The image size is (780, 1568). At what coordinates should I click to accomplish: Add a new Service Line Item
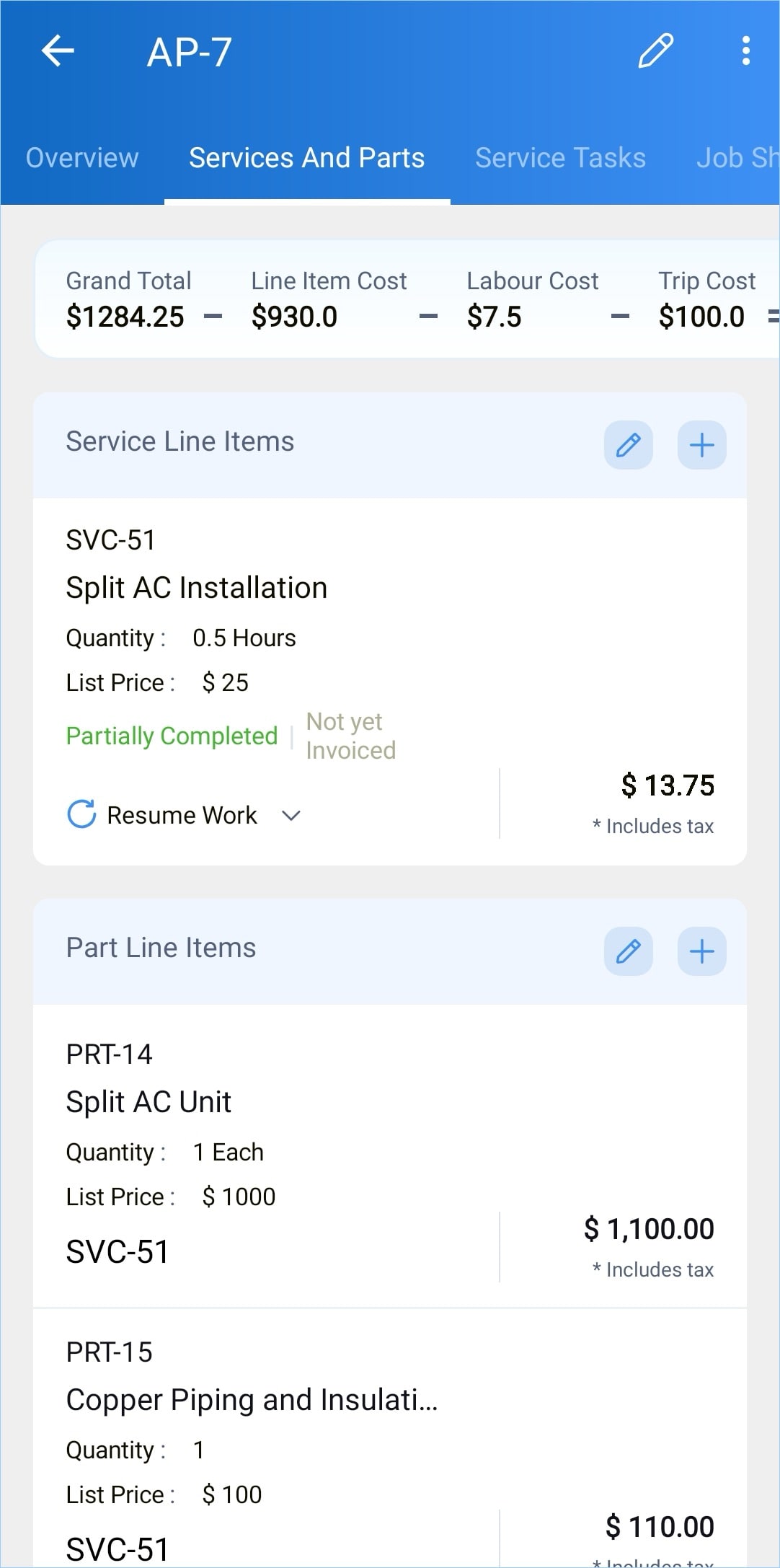(x=701, y=445)
